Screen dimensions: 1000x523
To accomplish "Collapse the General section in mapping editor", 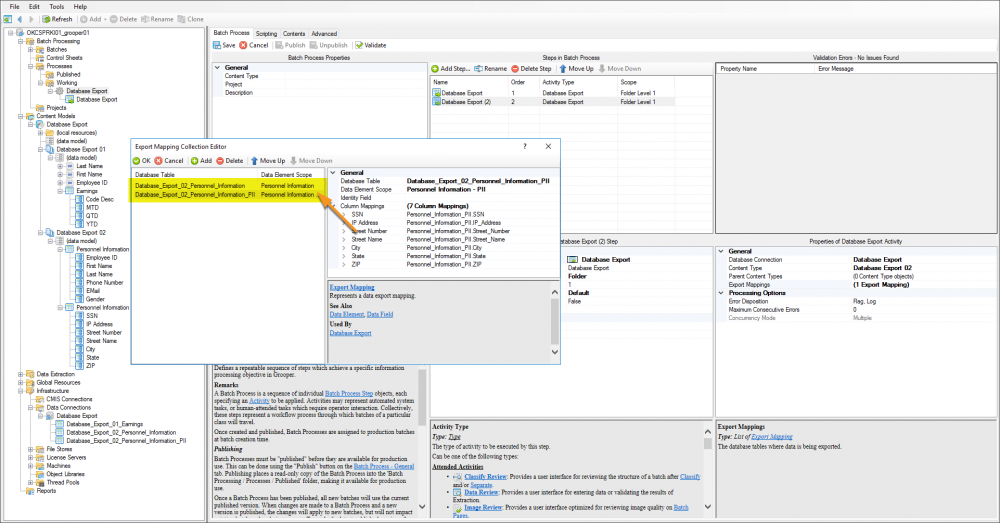I will tap(333, 172).
